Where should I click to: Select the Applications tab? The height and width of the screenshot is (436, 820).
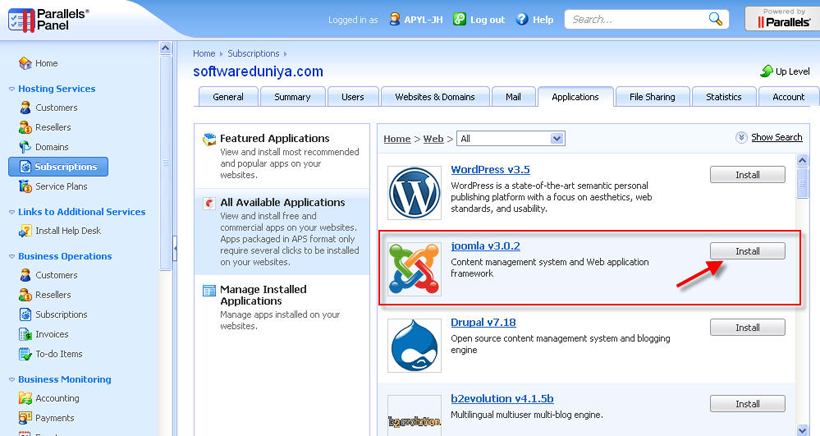coord(575,97)
